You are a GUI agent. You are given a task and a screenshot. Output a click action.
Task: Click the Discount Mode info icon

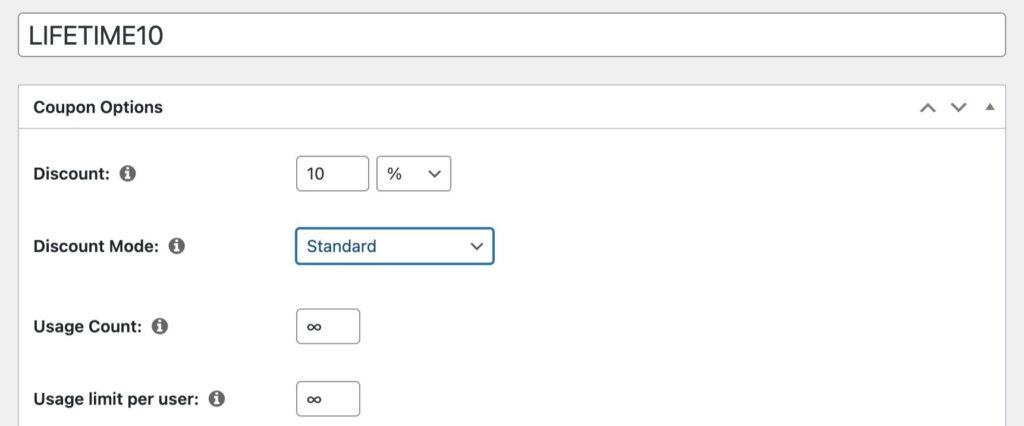coord(177,246)
